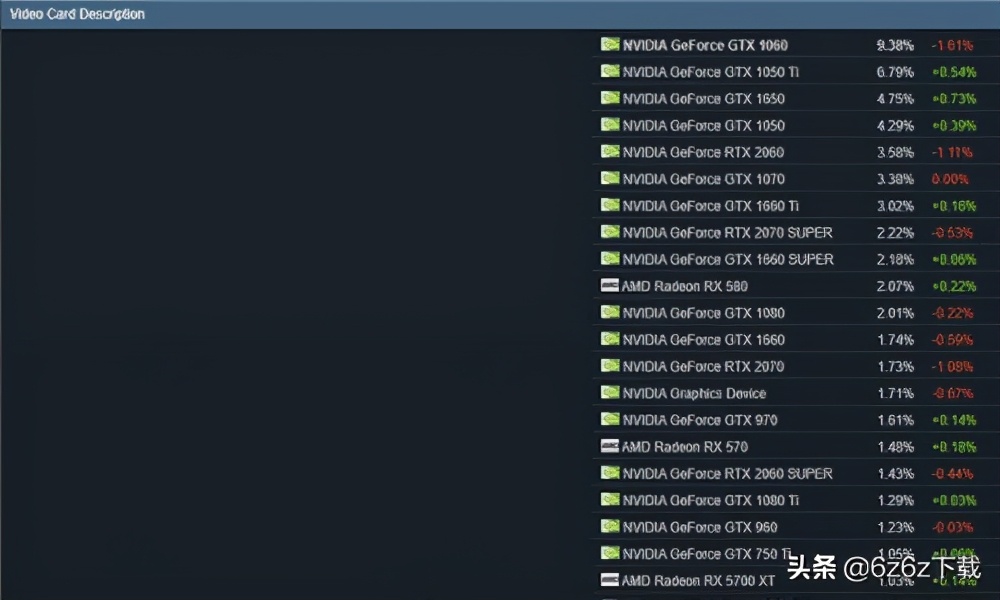Open the NVIDIA GeForce GTX 1050 Ti entry

[x=710, y=72]
